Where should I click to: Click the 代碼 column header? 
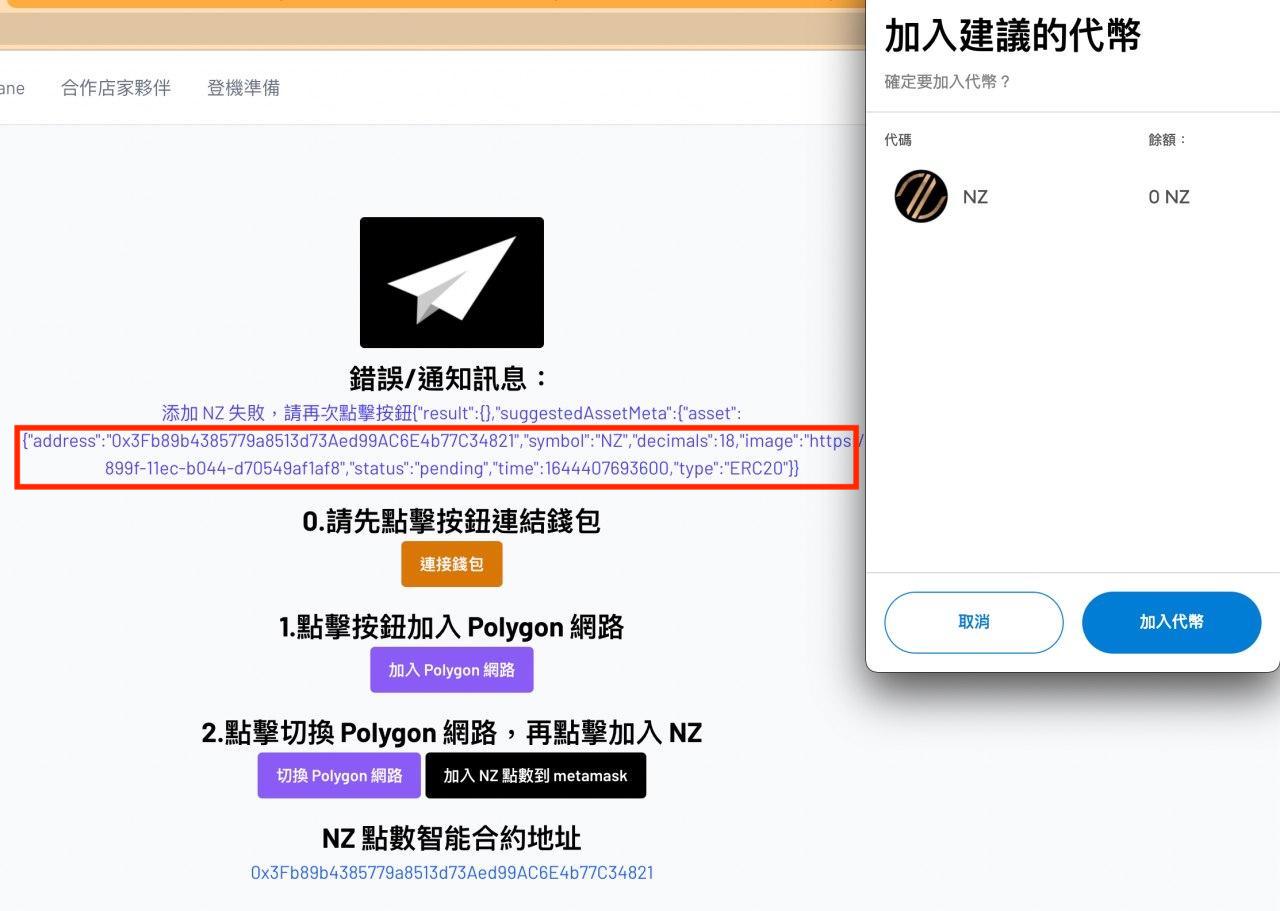coord(896,140)
